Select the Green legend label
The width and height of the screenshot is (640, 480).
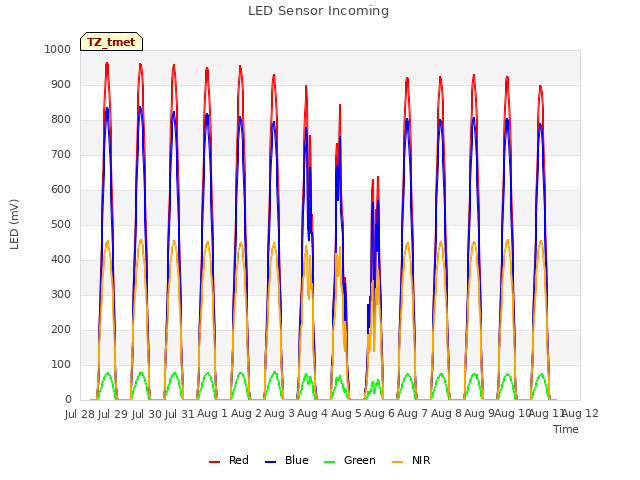click(x=360, y=460)
